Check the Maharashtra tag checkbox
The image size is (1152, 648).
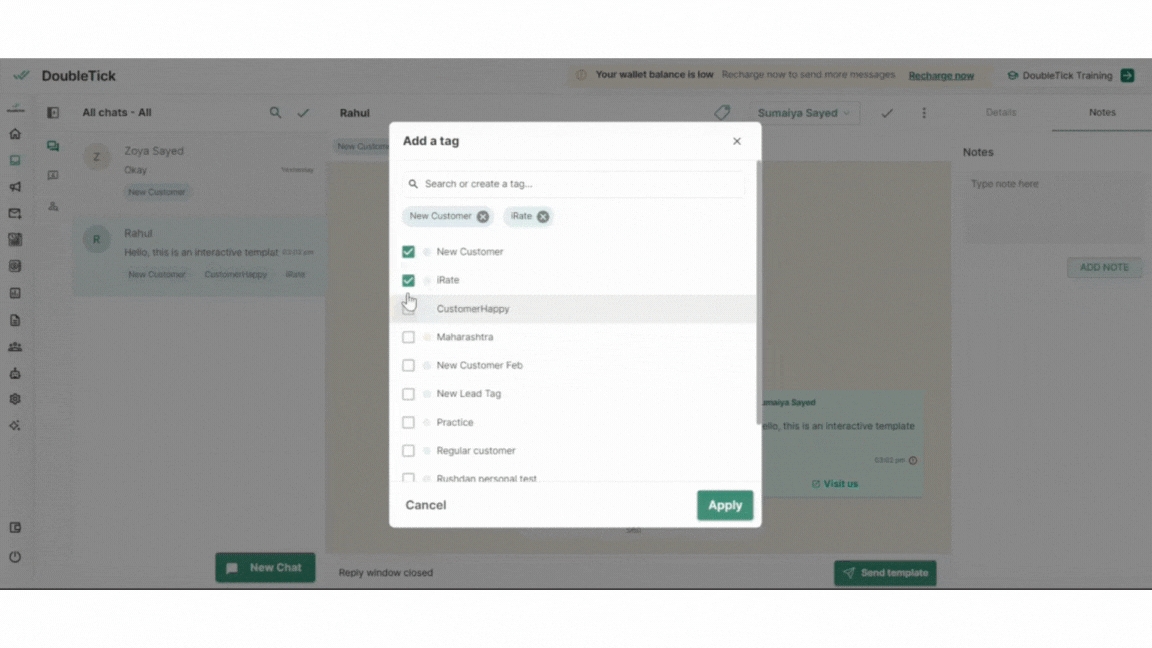pos(408,337)
